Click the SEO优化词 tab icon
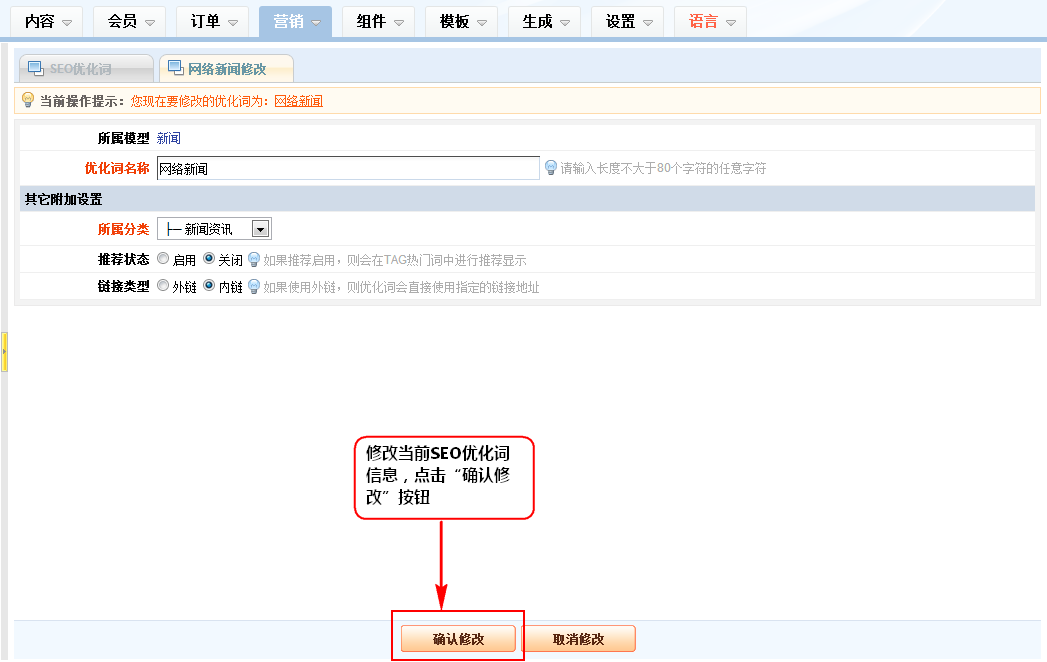This screenshot has height=662, width=1047. [36, 69]
